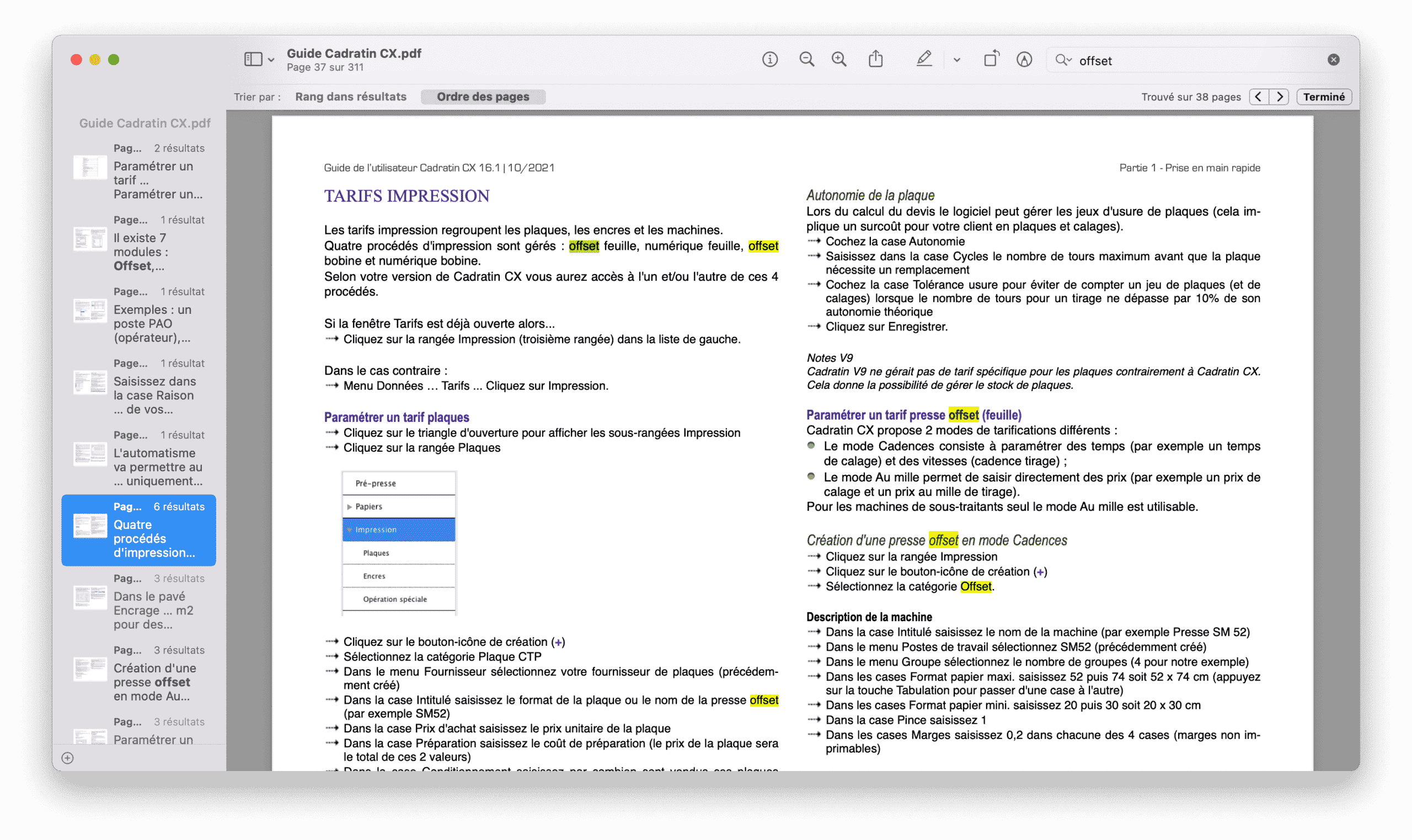
Task: Open result 'Saisissez dans la case Raison'
Action: 138,387
